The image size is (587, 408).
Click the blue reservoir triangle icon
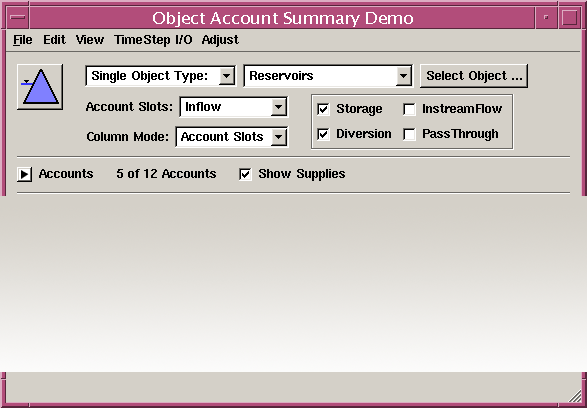(x=40, y=87)
